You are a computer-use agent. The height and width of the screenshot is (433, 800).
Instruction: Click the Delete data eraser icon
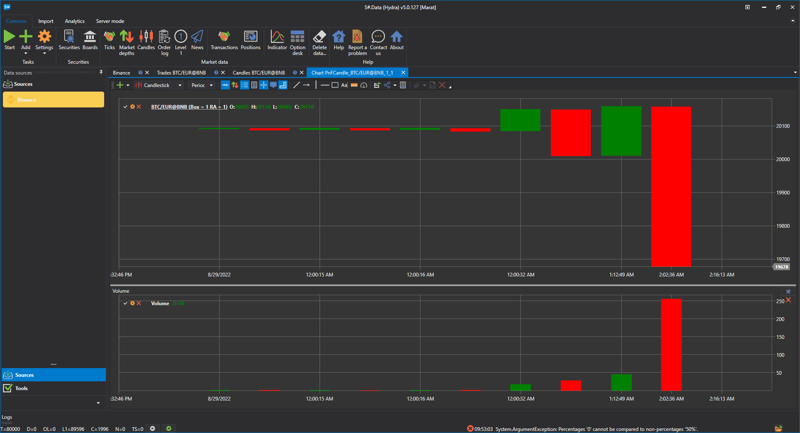point(319,37)
